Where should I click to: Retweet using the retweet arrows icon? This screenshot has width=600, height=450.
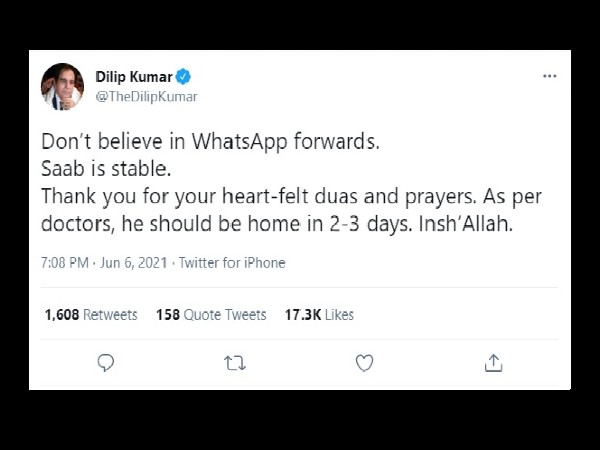click(x=235, y=363)
